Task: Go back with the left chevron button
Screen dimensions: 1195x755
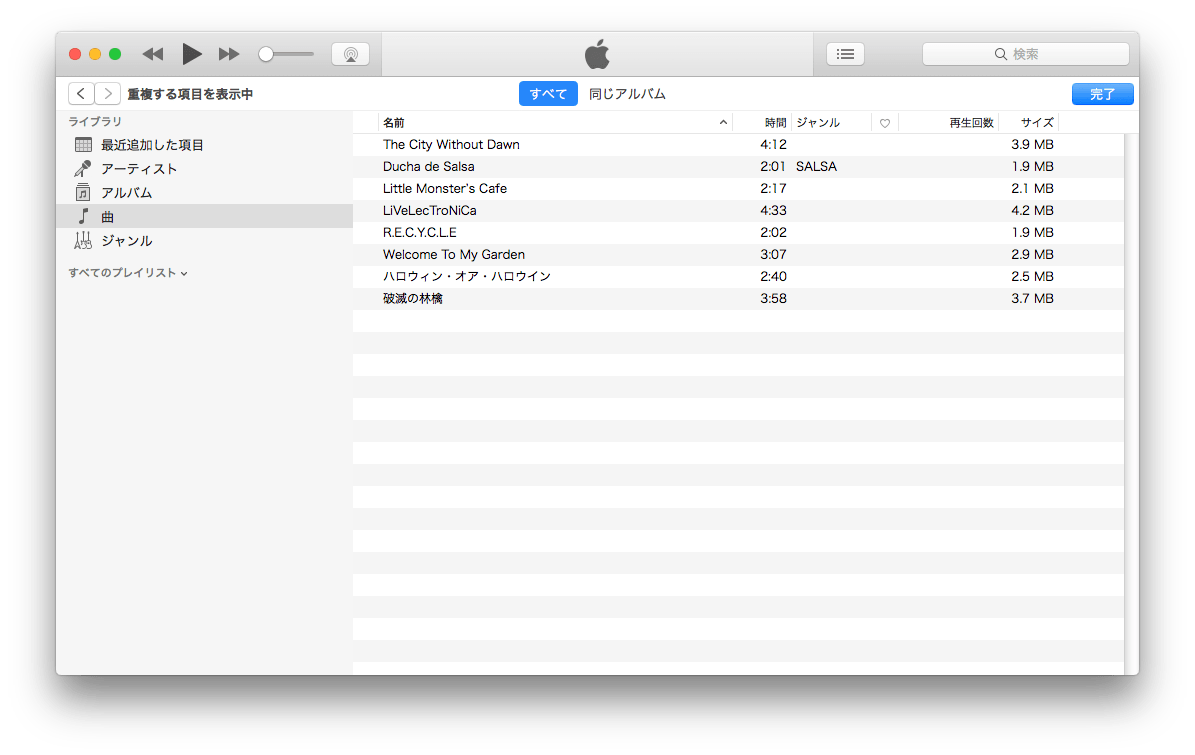Action: 81,94
